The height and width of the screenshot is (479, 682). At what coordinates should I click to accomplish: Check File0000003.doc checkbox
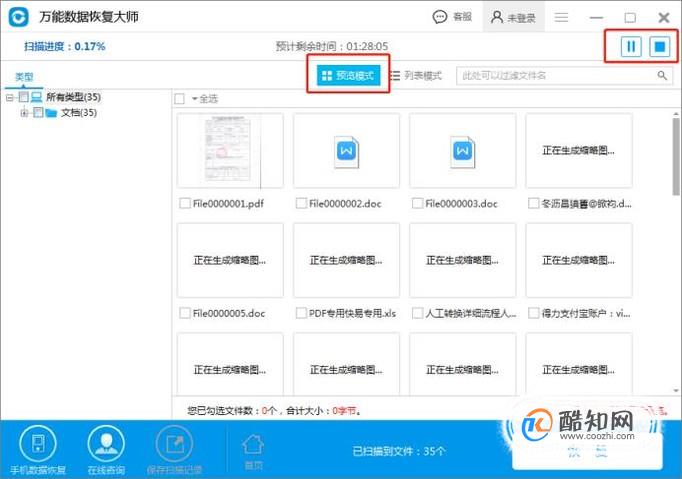click(x=417, y=203)
